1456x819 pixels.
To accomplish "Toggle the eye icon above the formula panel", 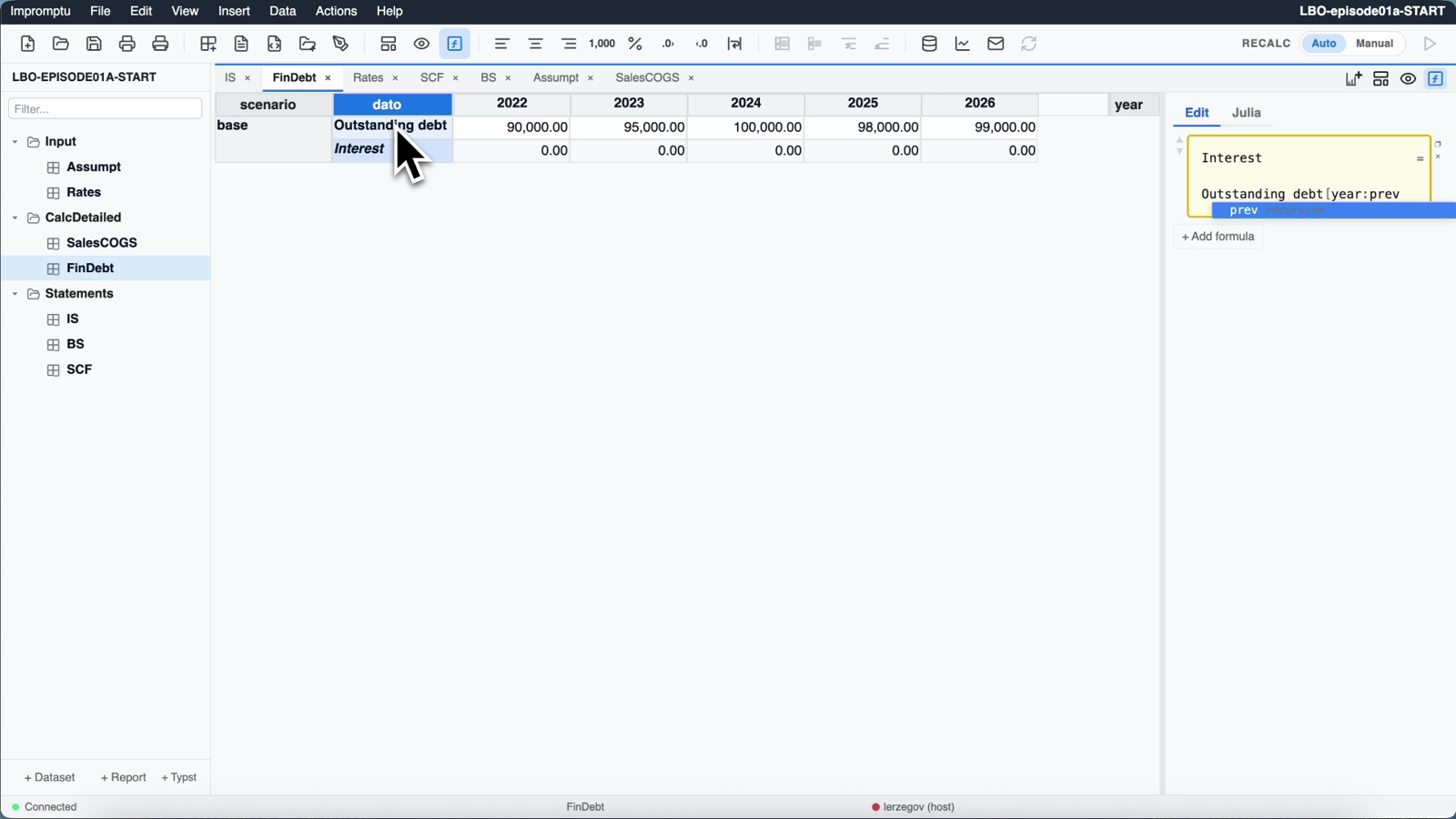I will point(1409,79).
